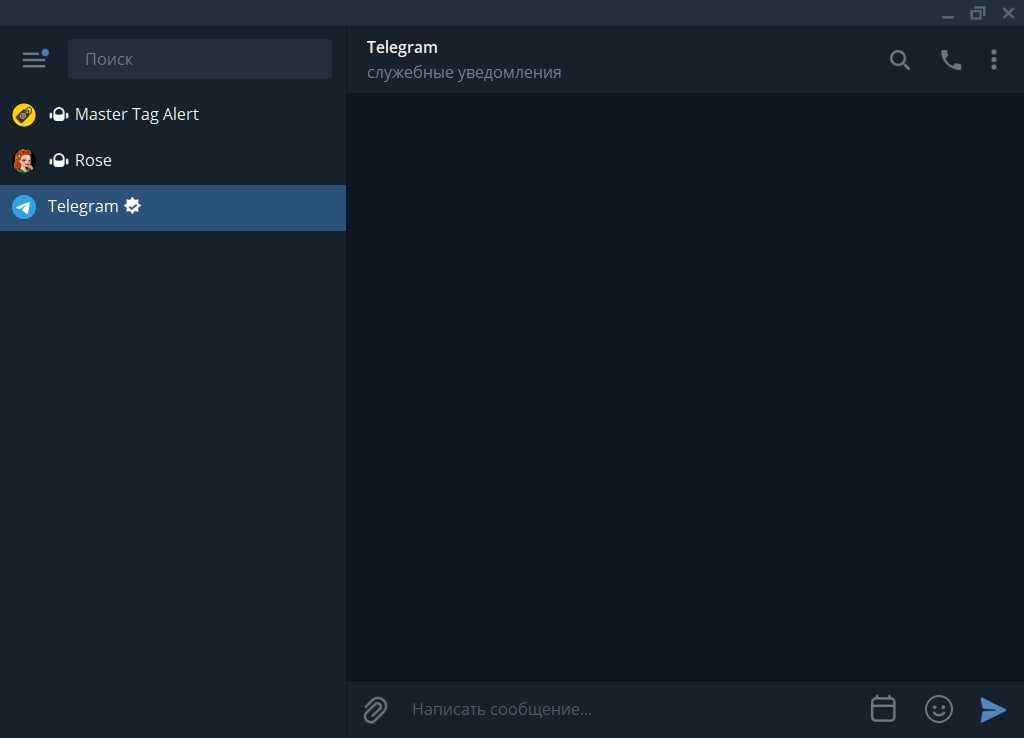Select the Telegram service notifications chat
The width and height of the screenshot is (1024, 738).
point(172,207)
